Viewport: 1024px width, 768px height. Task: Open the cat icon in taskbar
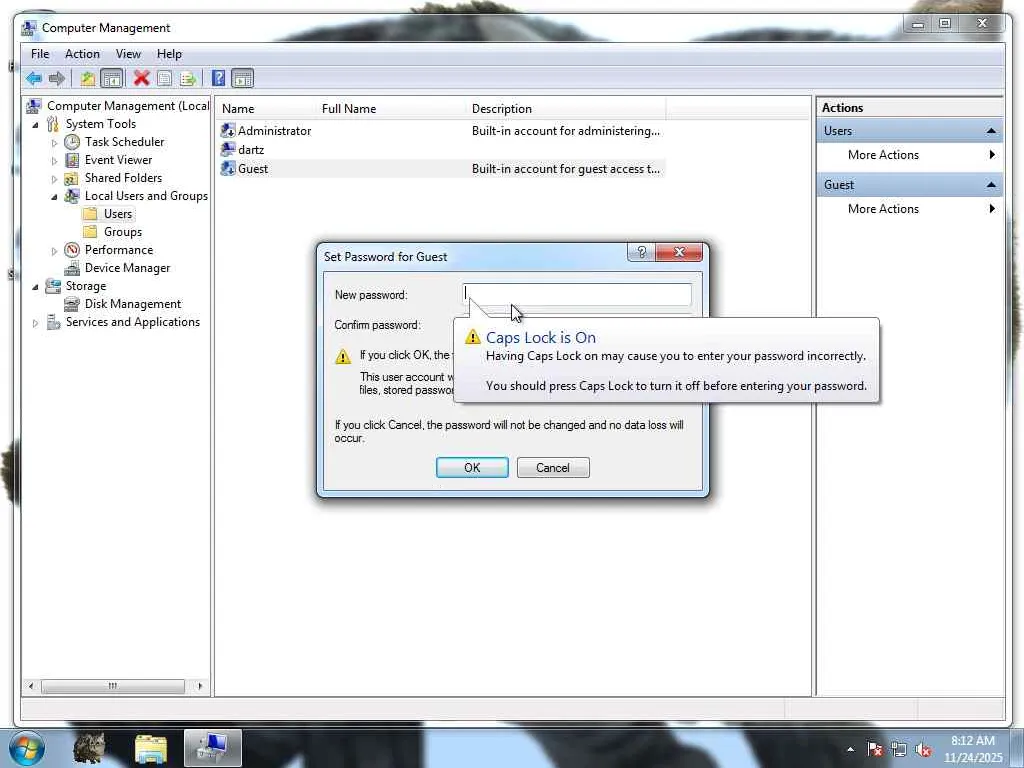[x=89, y=748]
